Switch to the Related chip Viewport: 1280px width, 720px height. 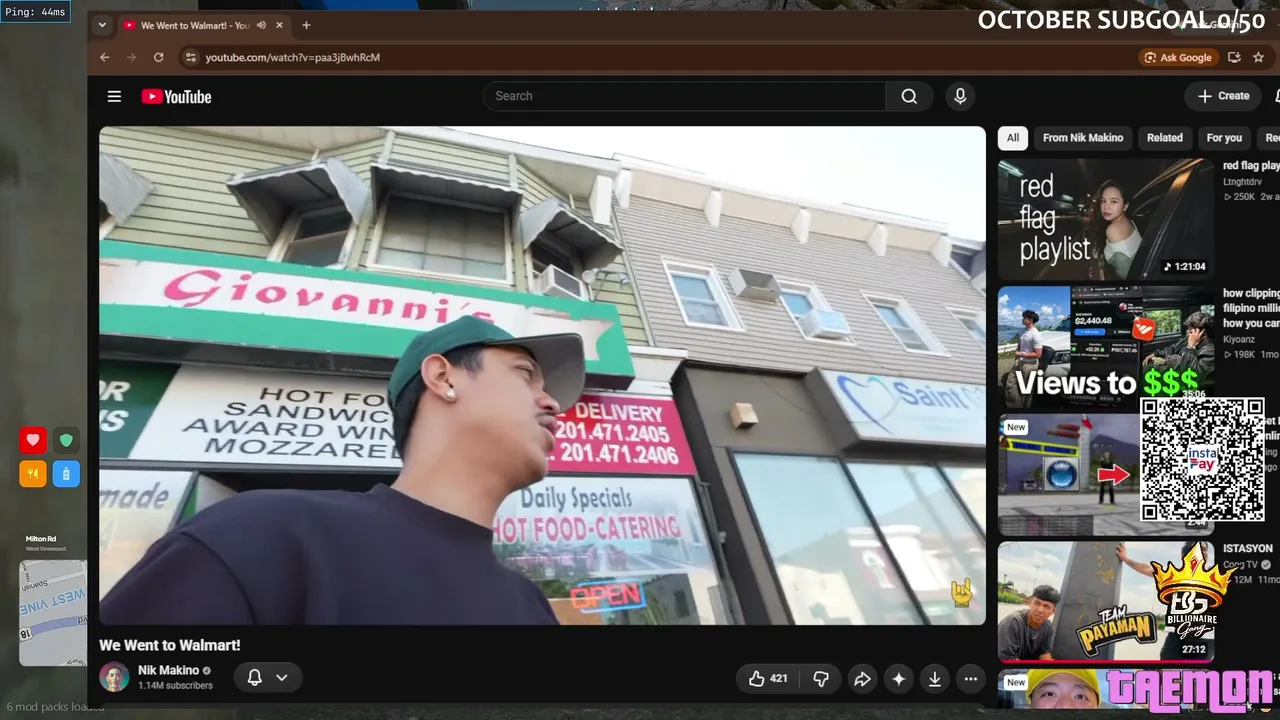[1164, 138]
